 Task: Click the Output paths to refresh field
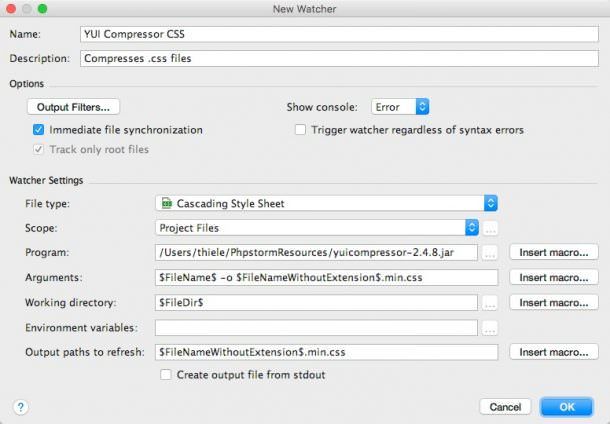pos(326,352)
